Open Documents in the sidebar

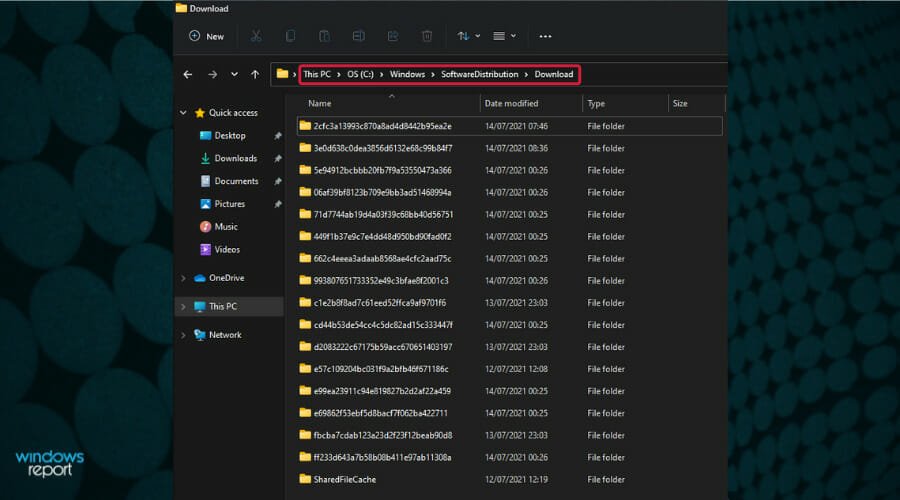pyautogui.click(x=236, y=181)
